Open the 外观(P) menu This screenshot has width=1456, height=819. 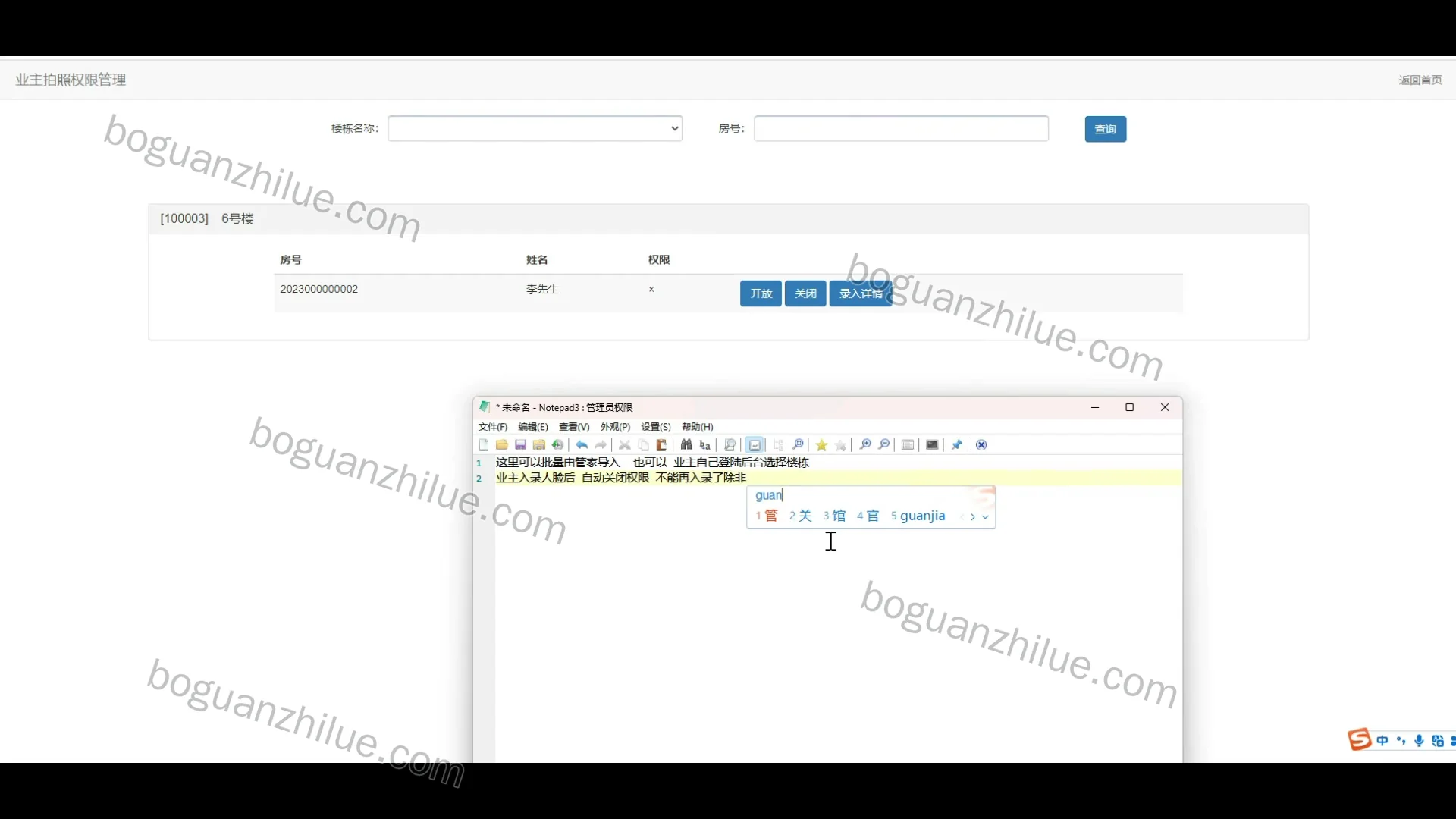point(615,428)
